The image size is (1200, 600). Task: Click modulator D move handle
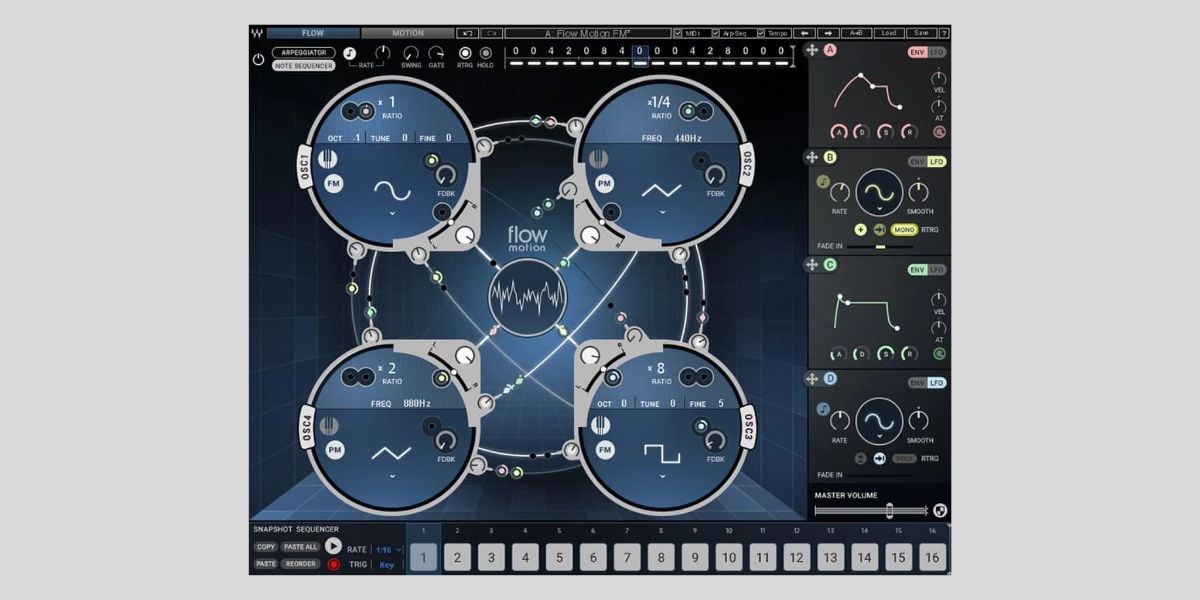[x=812, y=379]
